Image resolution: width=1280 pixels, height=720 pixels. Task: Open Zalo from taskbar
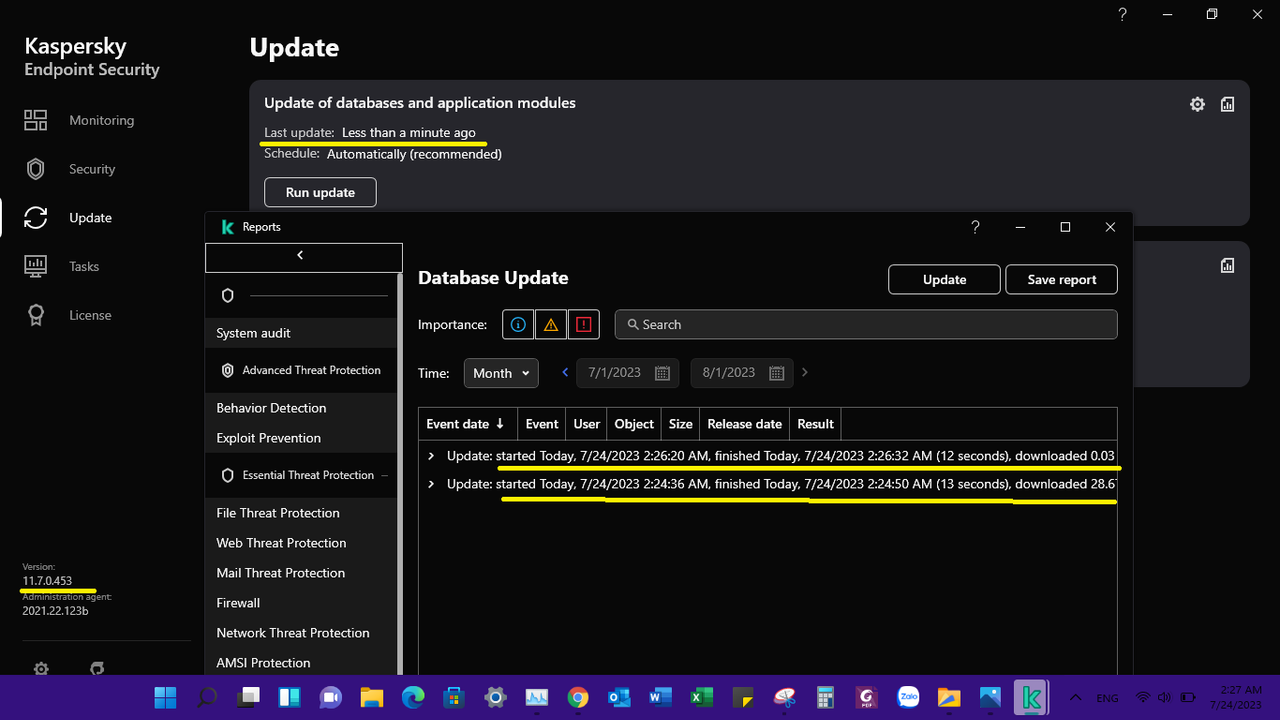point(908,697)
